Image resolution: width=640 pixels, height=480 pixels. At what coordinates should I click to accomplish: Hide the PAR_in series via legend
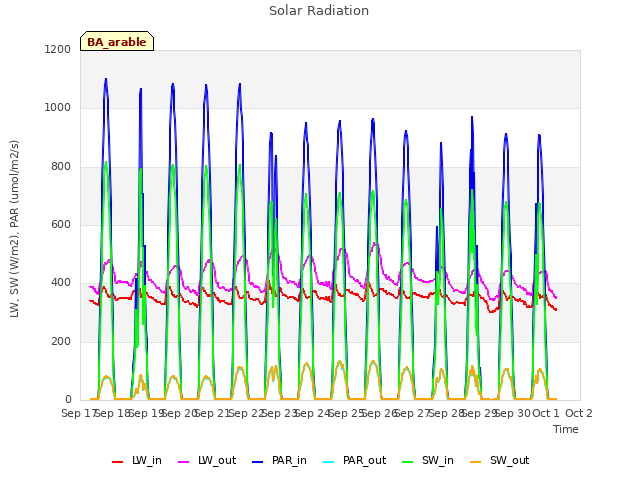(x=280, y=460)
